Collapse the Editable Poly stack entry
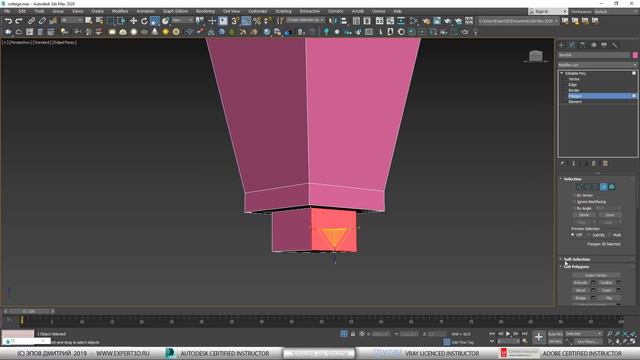Viewport: 640px width, 360px height. (x=562, y=73)
